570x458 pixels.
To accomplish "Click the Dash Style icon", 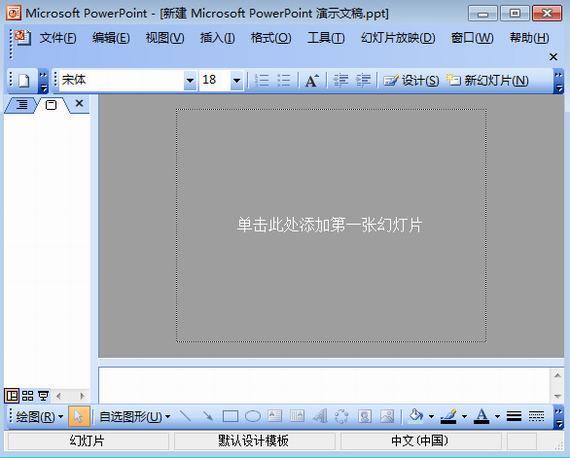I will pos(536,416).
